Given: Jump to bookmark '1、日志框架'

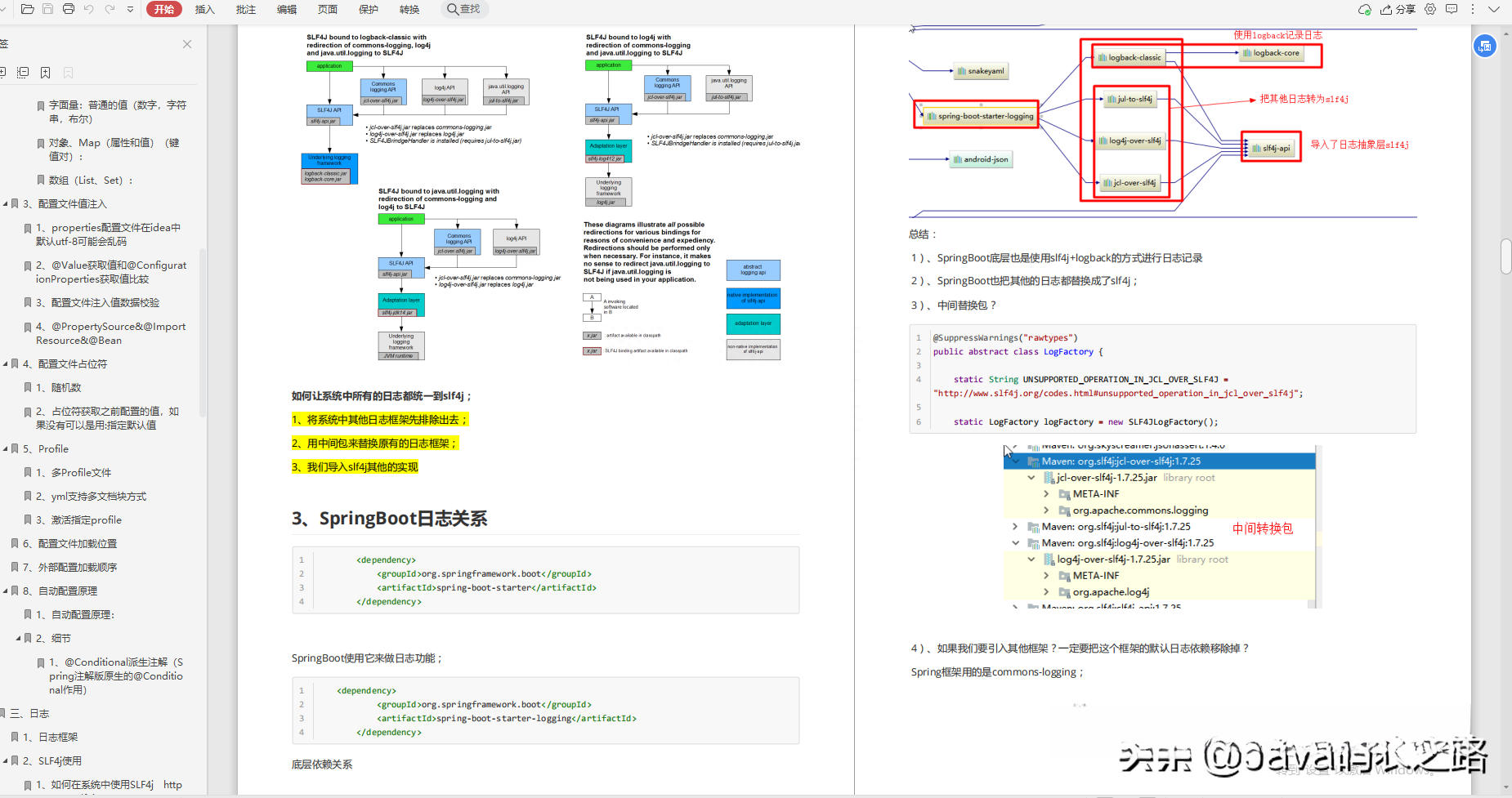Looking at the screenshot, I should (51, 737).
